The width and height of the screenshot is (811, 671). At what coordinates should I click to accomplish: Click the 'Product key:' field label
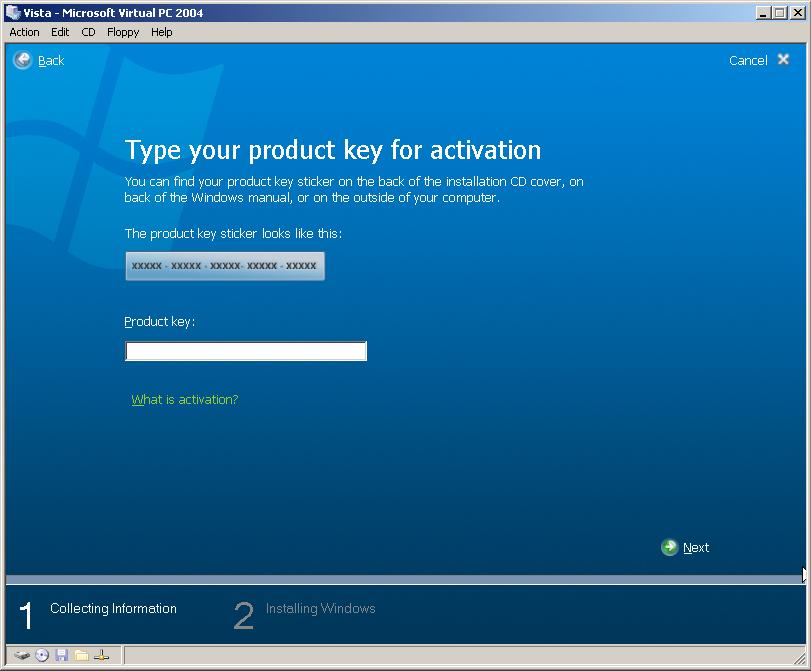point(160,322)
